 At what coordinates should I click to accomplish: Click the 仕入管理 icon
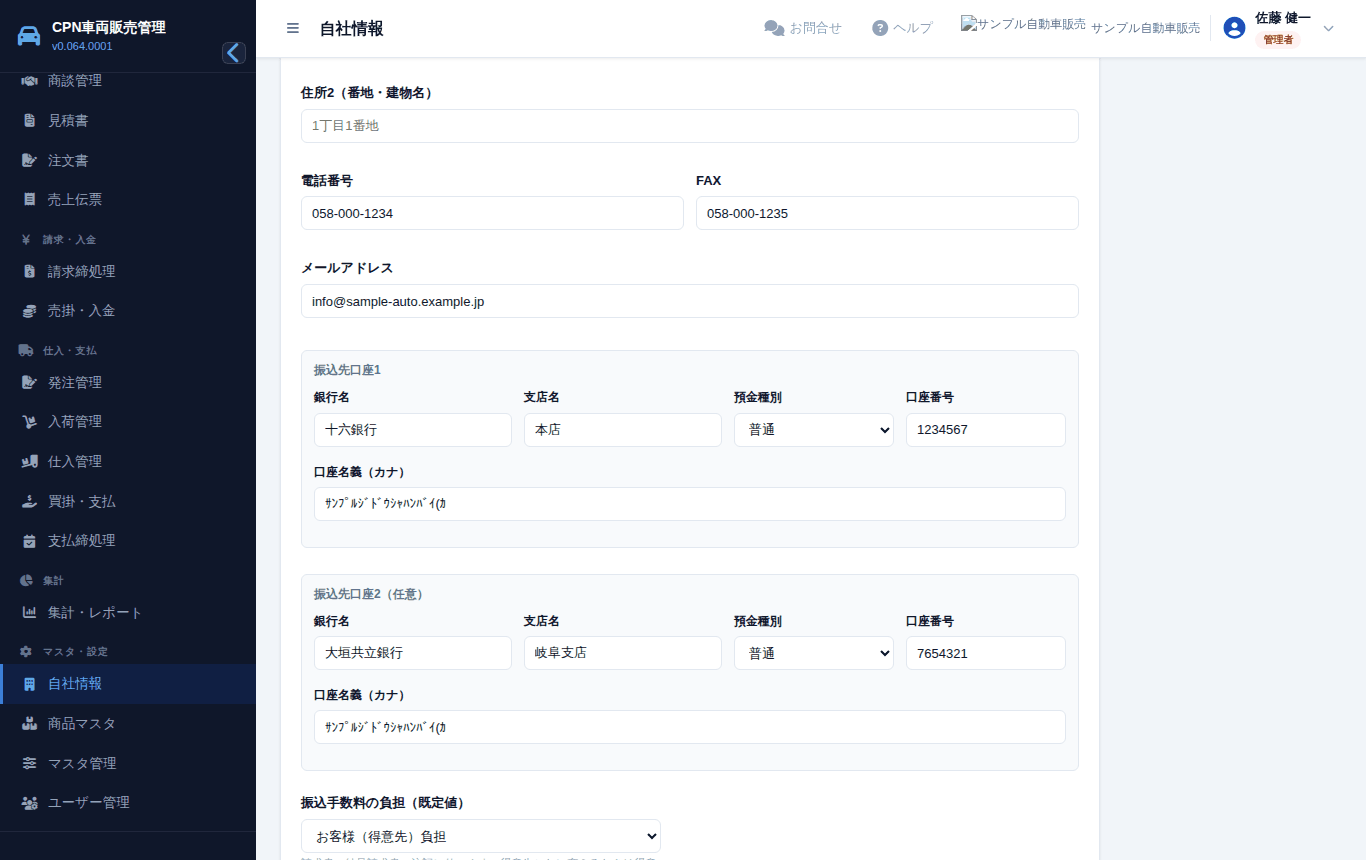point(30,462)
